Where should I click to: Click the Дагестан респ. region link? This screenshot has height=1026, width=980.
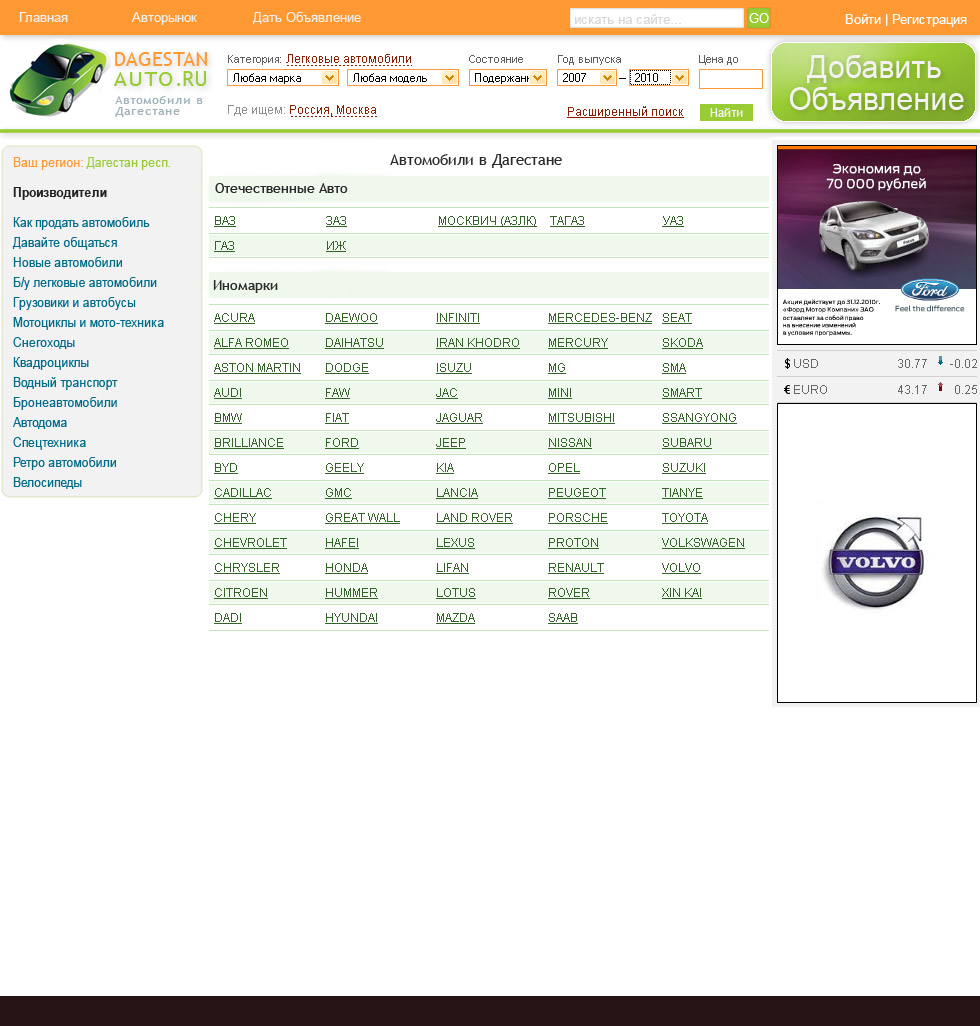(x=128, y=162)
